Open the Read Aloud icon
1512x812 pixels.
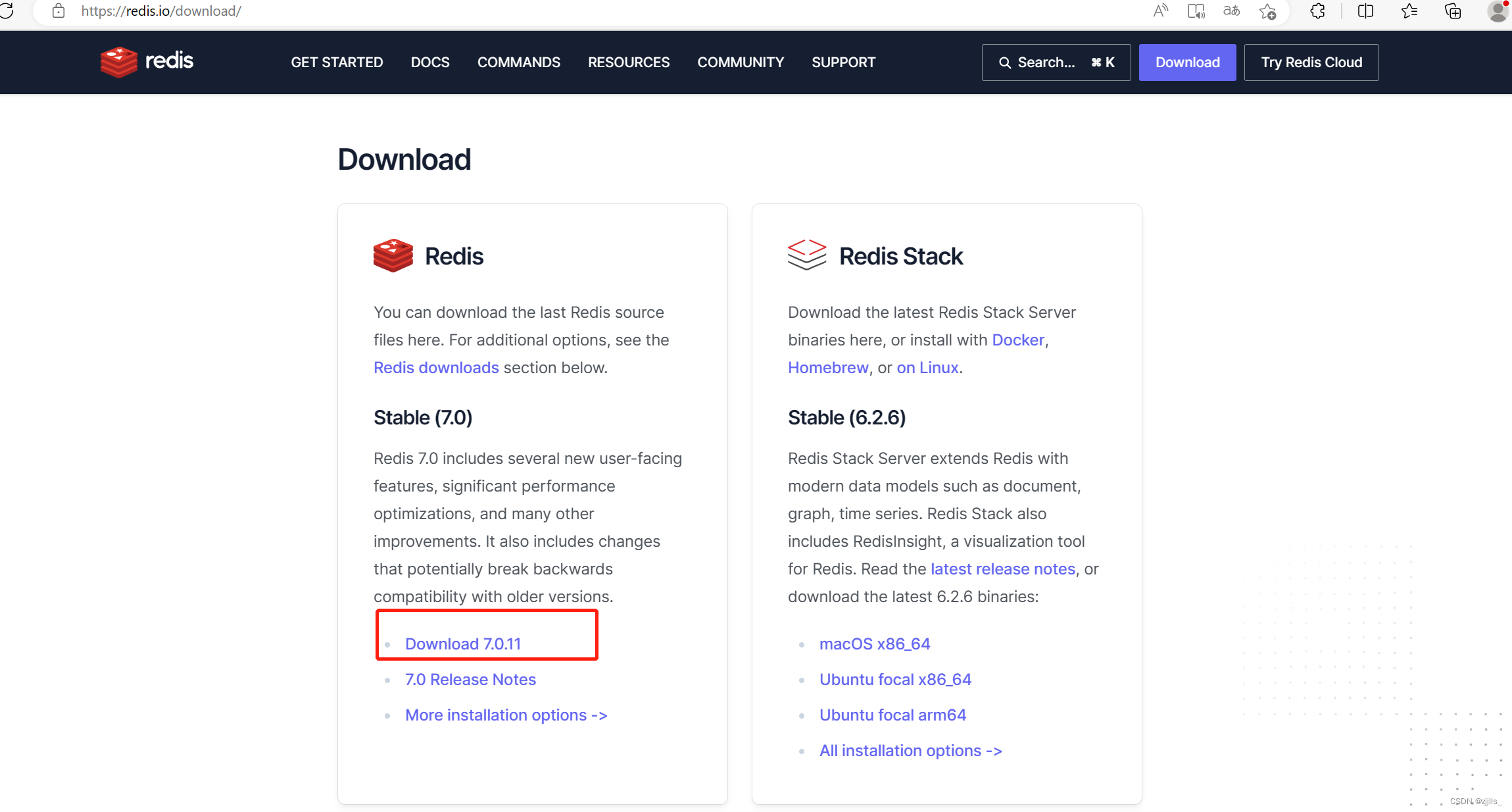(x=1161, y=11)
